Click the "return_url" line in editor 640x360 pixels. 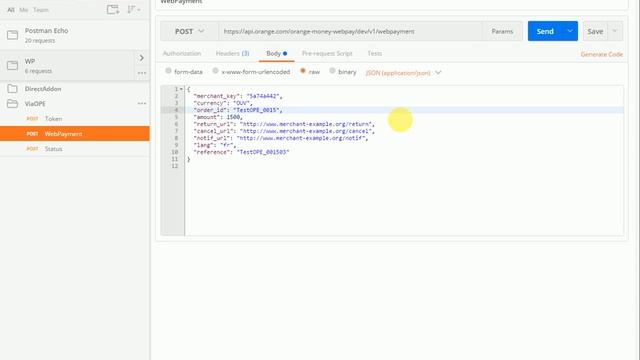point(284,124)
